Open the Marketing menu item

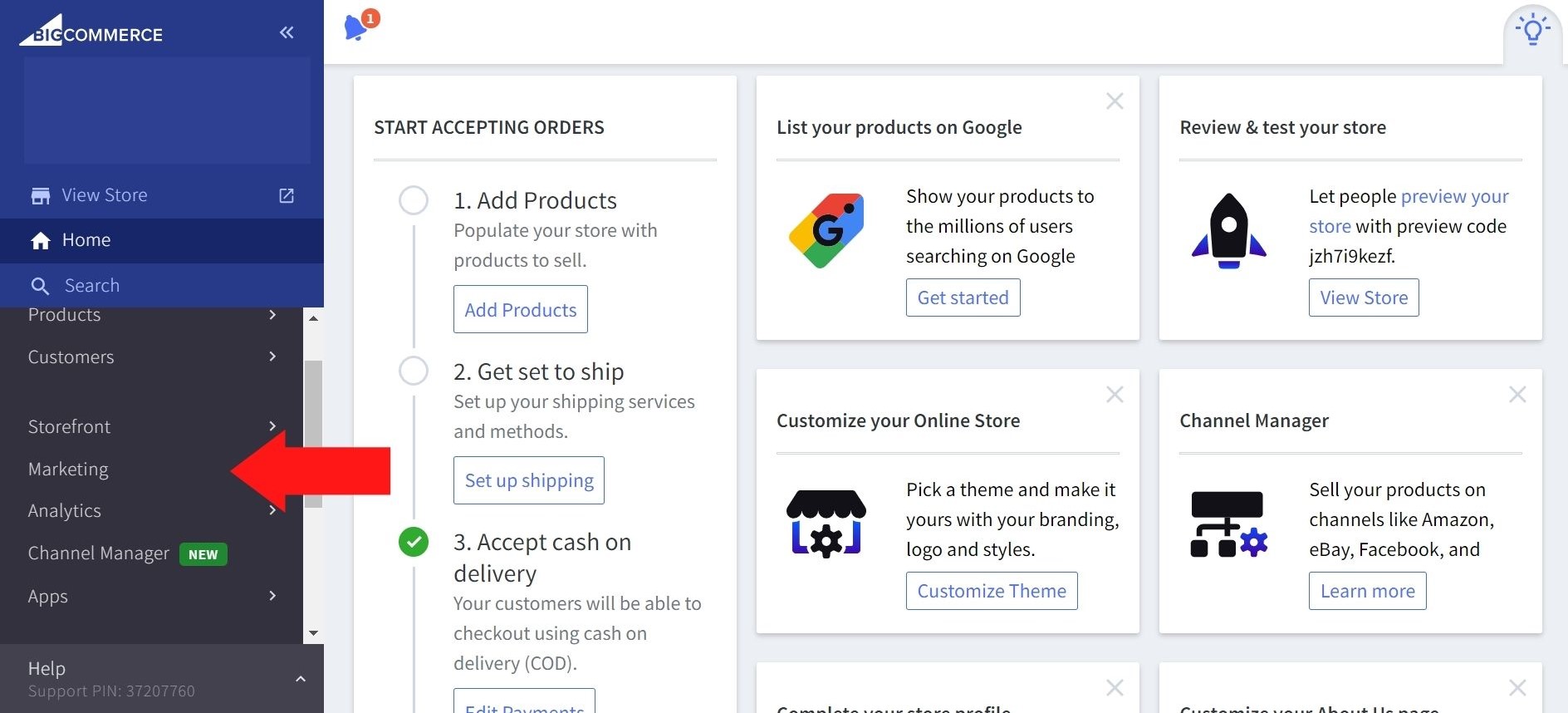tap(68, 470)
